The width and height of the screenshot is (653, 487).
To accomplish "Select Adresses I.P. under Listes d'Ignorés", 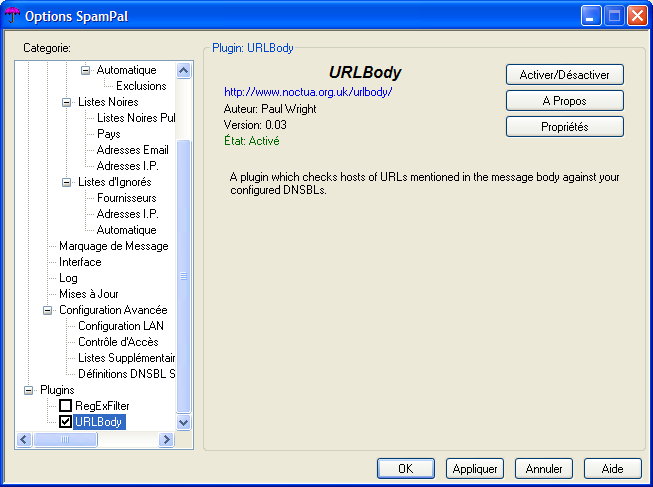I will (x=127, y=214).
